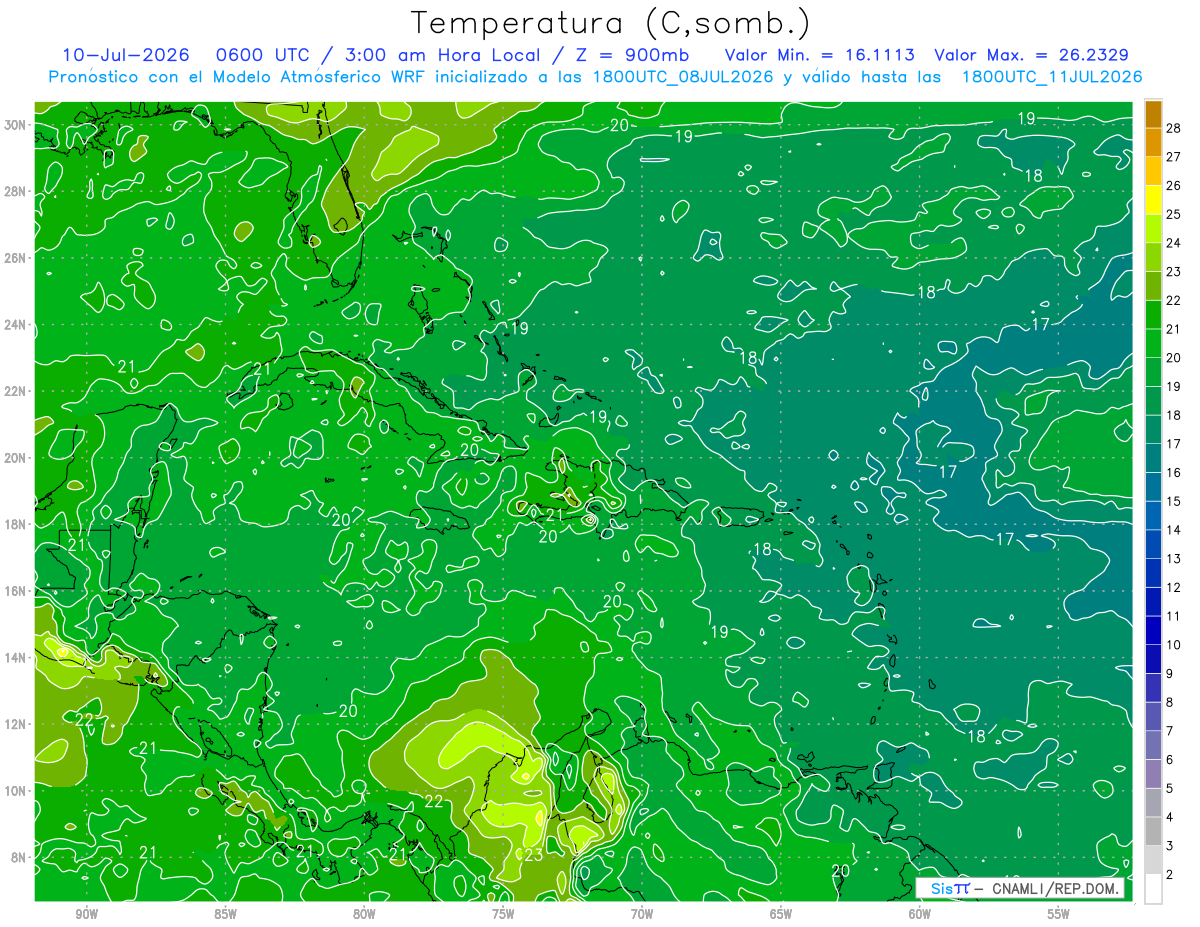
Task: Click the 8N latitude axis label
Action: click(x=20, y=857)
